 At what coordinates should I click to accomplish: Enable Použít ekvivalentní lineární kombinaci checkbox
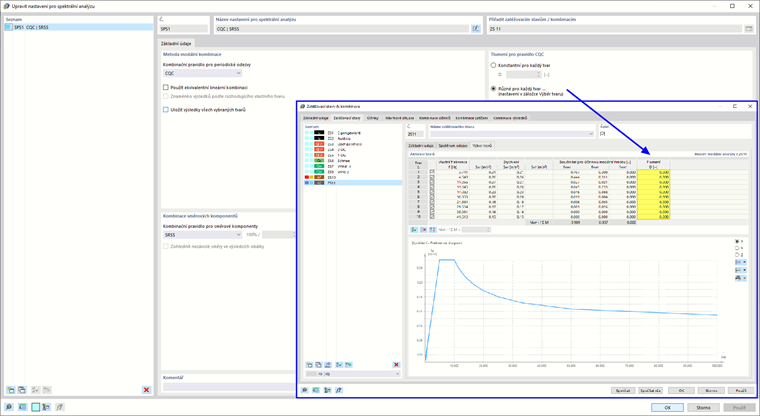(166, 87)
